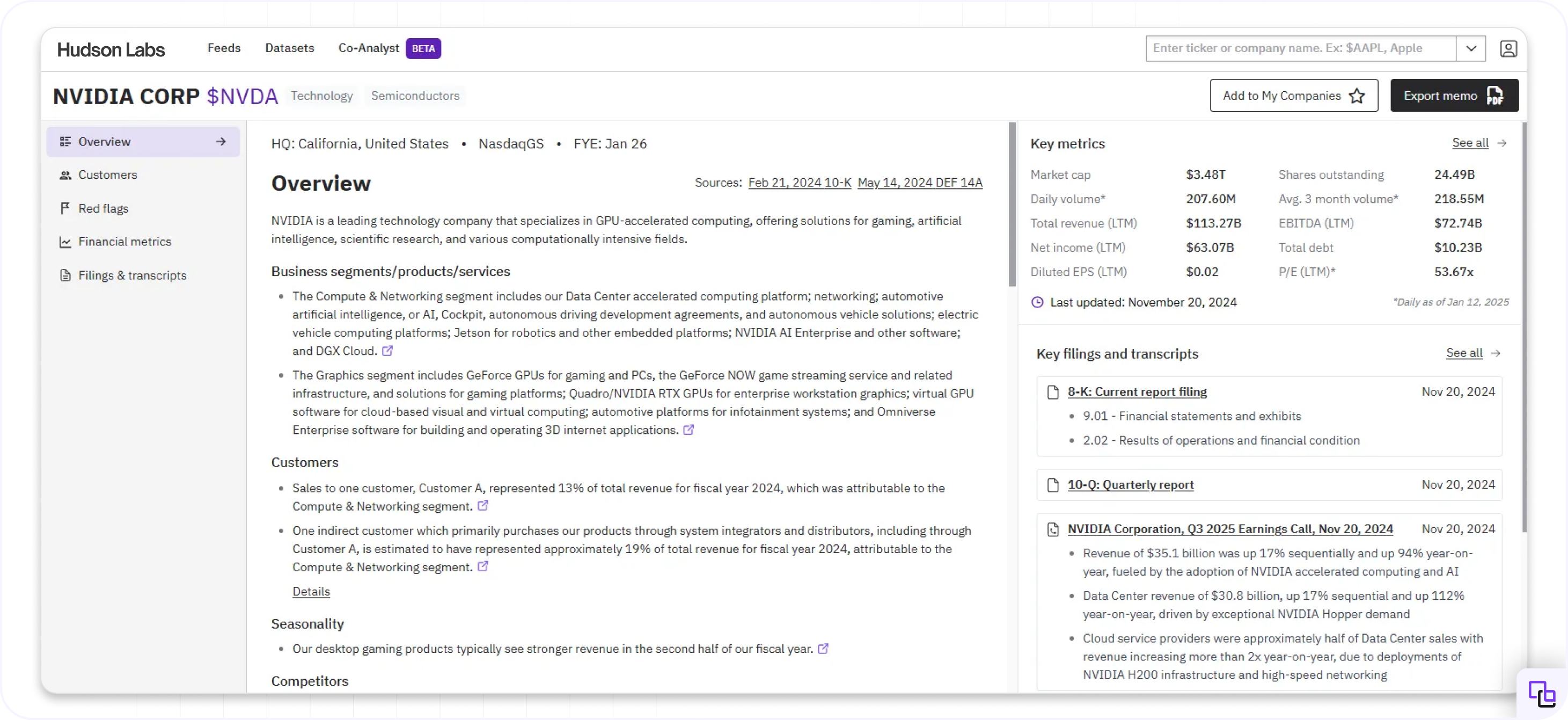Click arrow next to Key metrics See all

(x=1501, y=143)
